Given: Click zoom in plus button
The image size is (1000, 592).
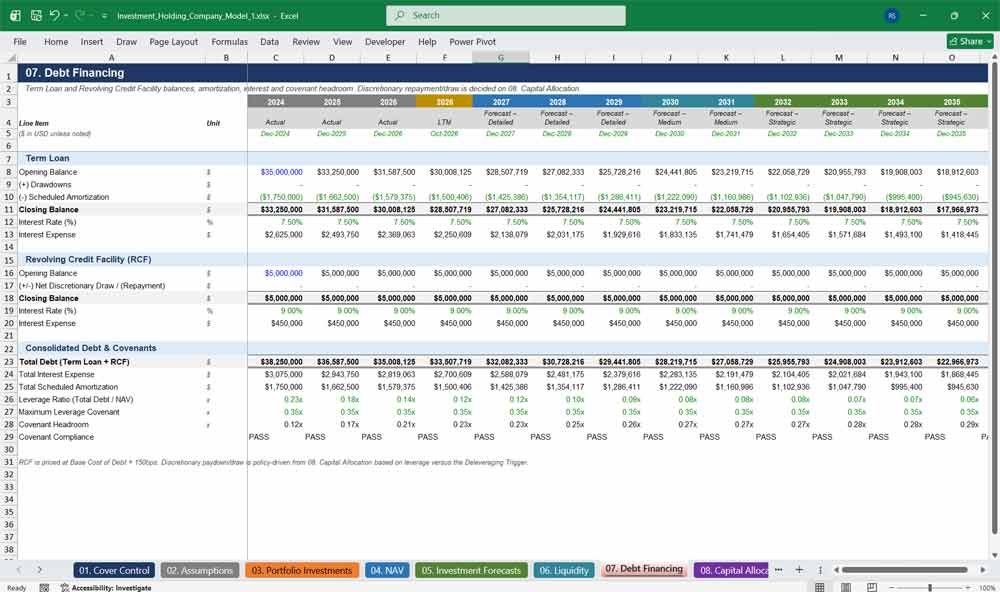Looking at the screenshot, I should [969, 588].
